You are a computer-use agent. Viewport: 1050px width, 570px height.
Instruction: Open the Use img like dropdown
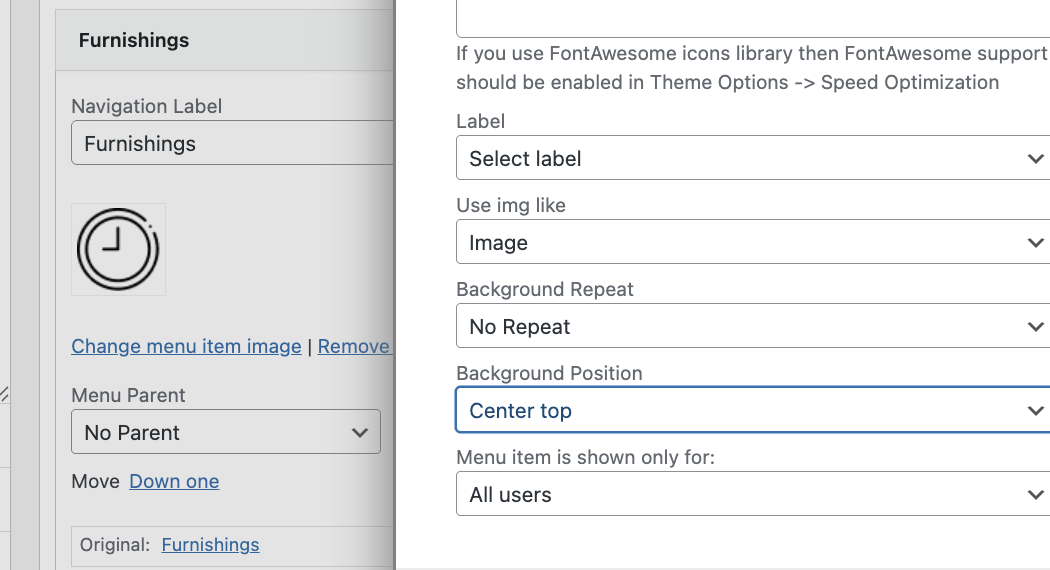point(752,243)
